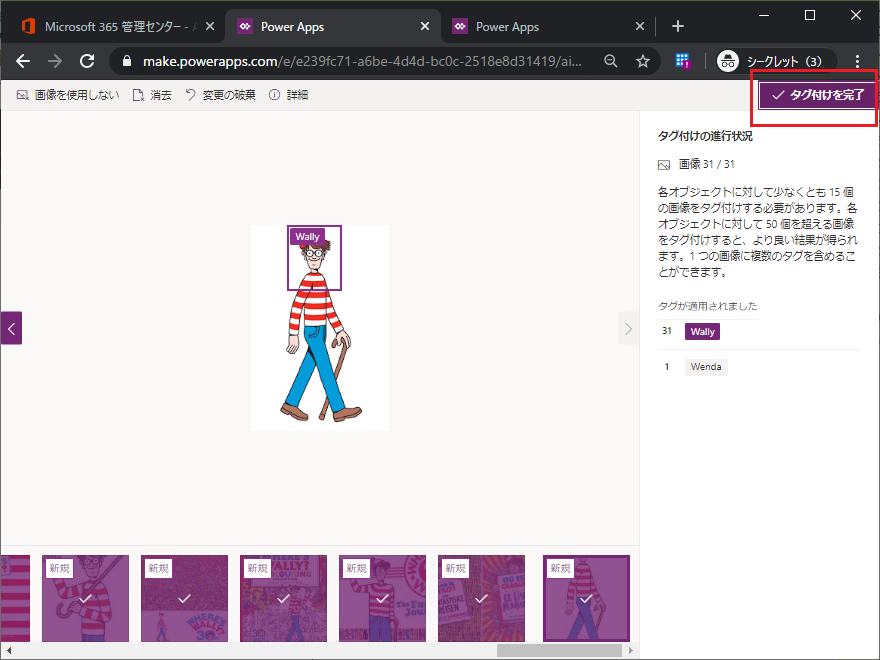Open thumbnail of Wally holding cane closeup
Viewport: 880px width, 660px height.
85,598
